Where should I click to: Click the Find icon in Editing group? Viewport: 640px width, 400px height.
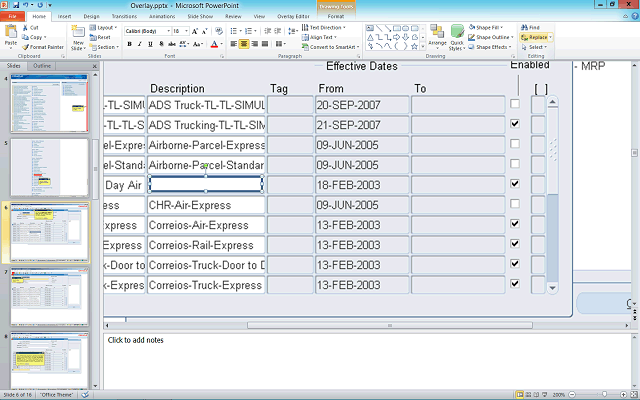(532, 27)
